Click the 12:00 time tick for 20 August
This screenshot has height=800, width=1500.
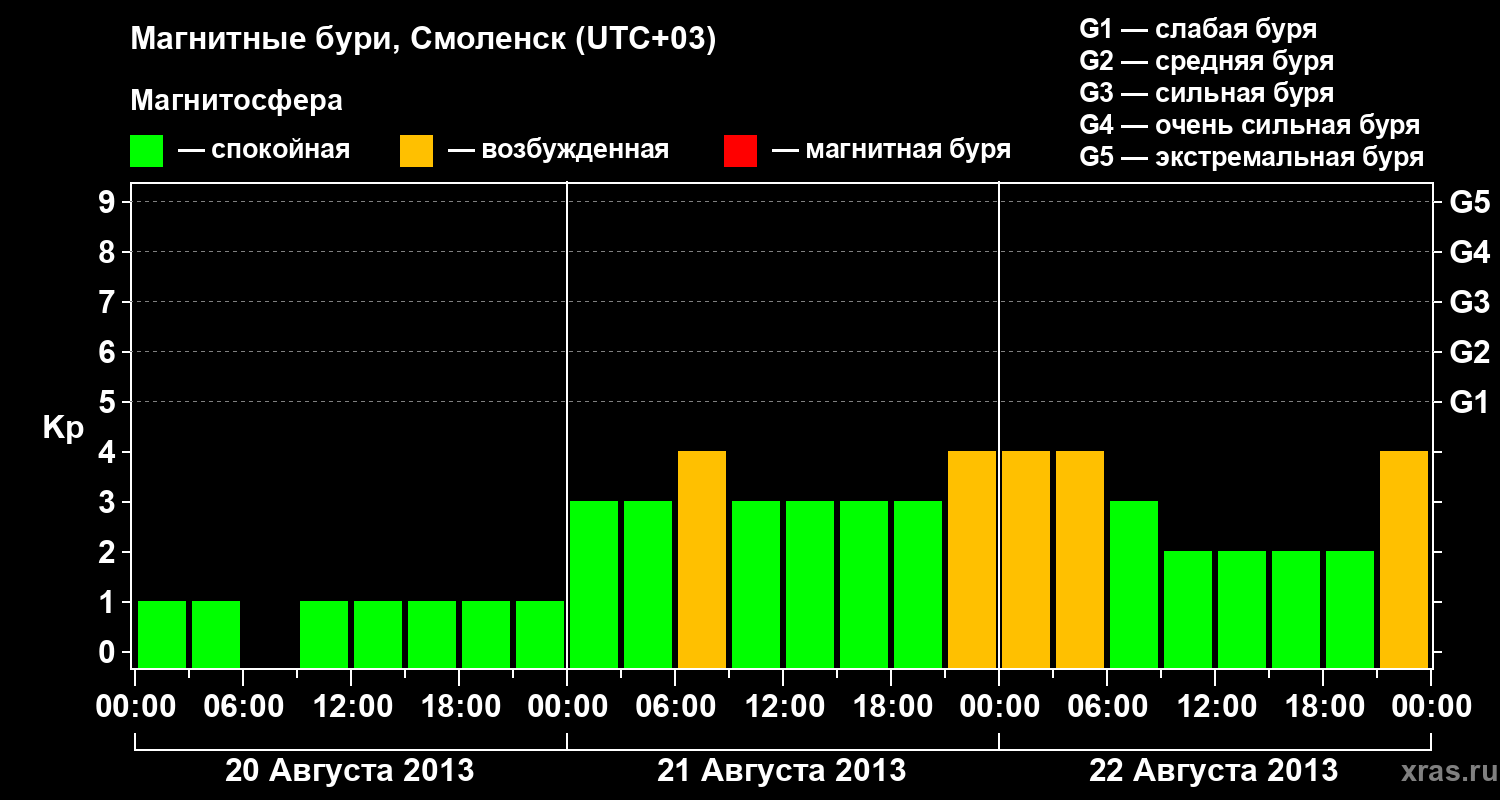point(351,707)
